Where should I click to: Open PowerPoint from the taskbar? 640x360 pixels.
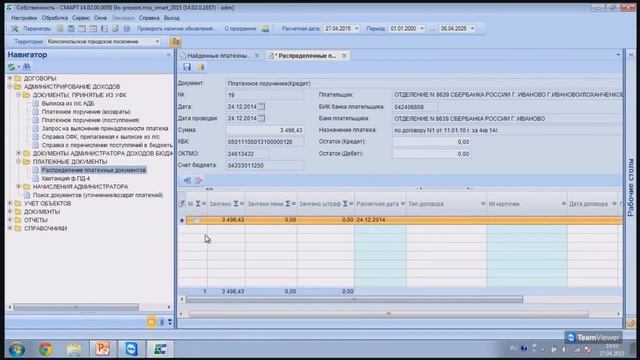(x=102, y=349)
